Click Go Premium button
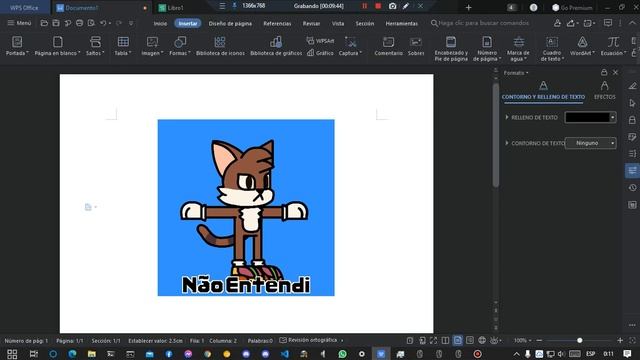 coord(572,7)
